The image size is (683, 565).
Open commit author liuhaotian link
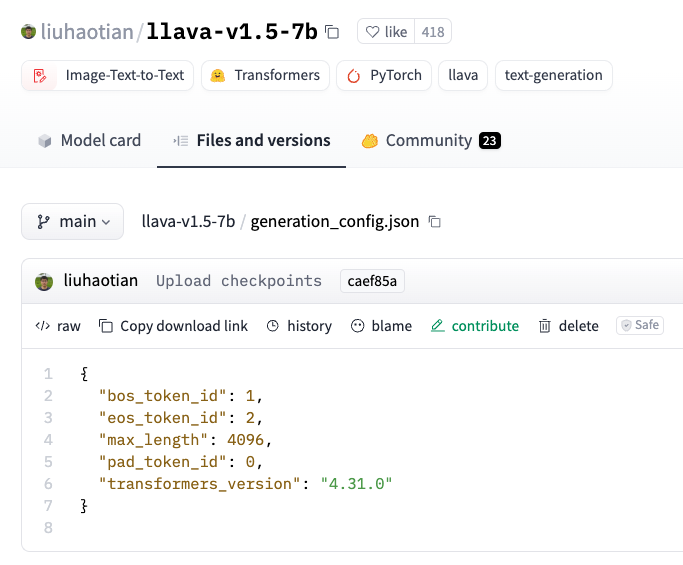coord(101,281)
